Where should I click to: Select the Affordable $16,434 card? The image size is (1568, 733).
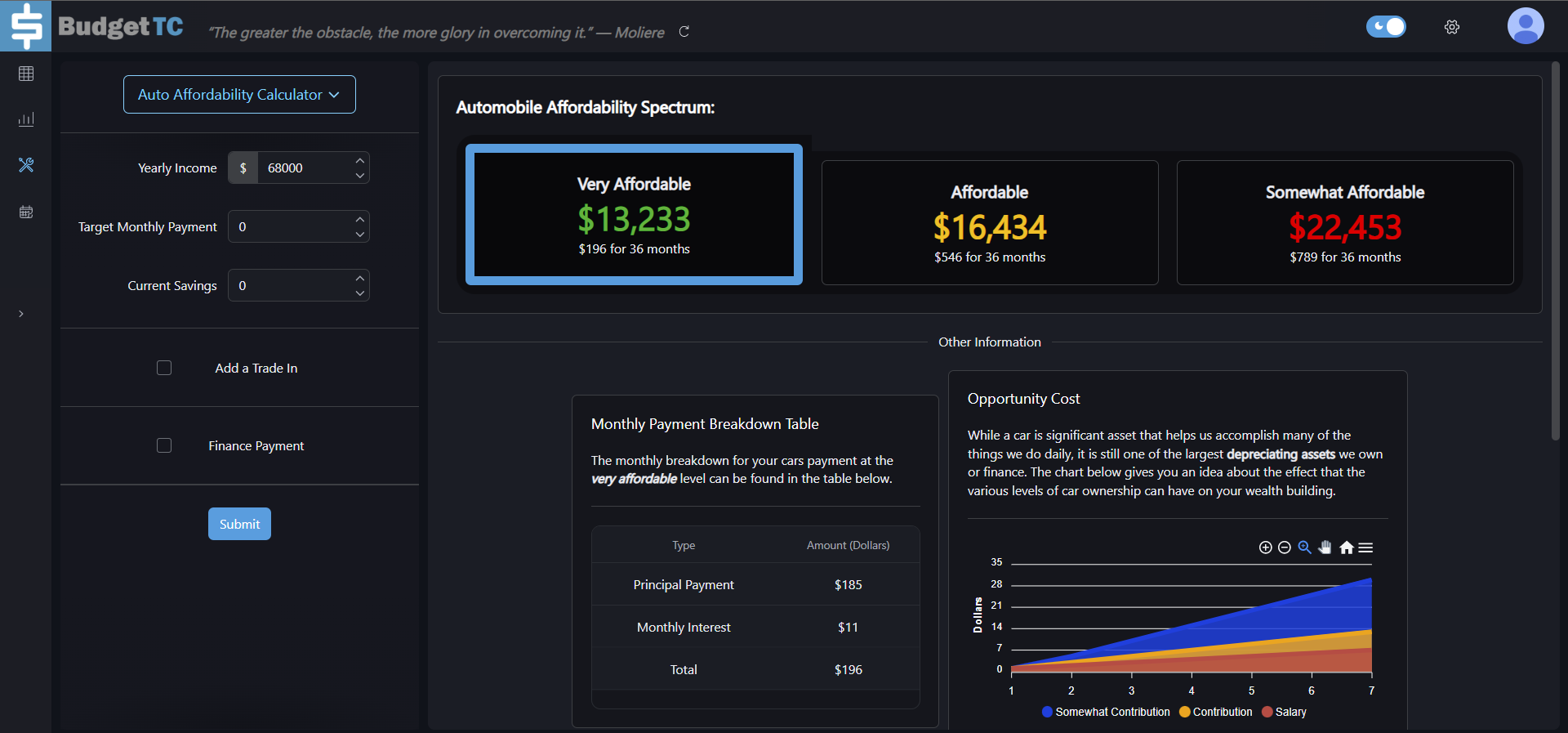coord(989,223)
